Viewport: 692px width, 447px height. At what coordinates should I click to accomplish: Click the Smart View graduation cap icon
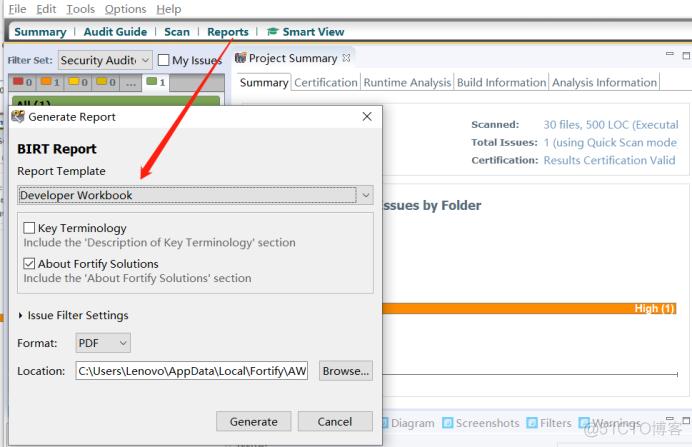coord(273,32)
